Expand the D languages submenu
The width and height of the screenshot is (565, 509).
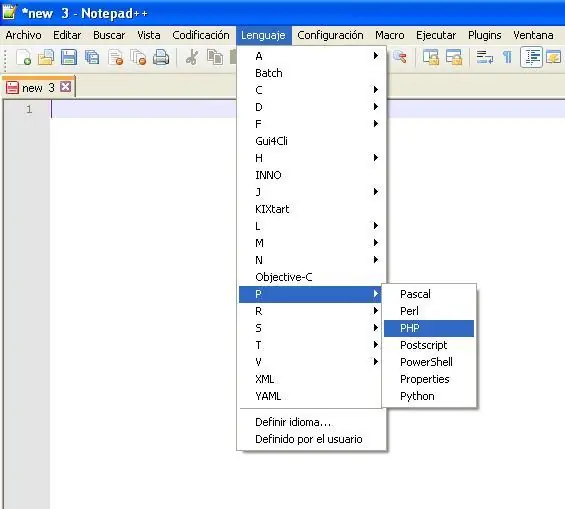click(x=311, y=107)
